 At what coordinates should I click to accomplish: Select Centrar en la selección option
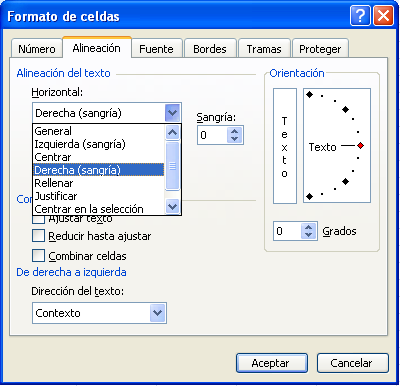click(x=89, y=209)
